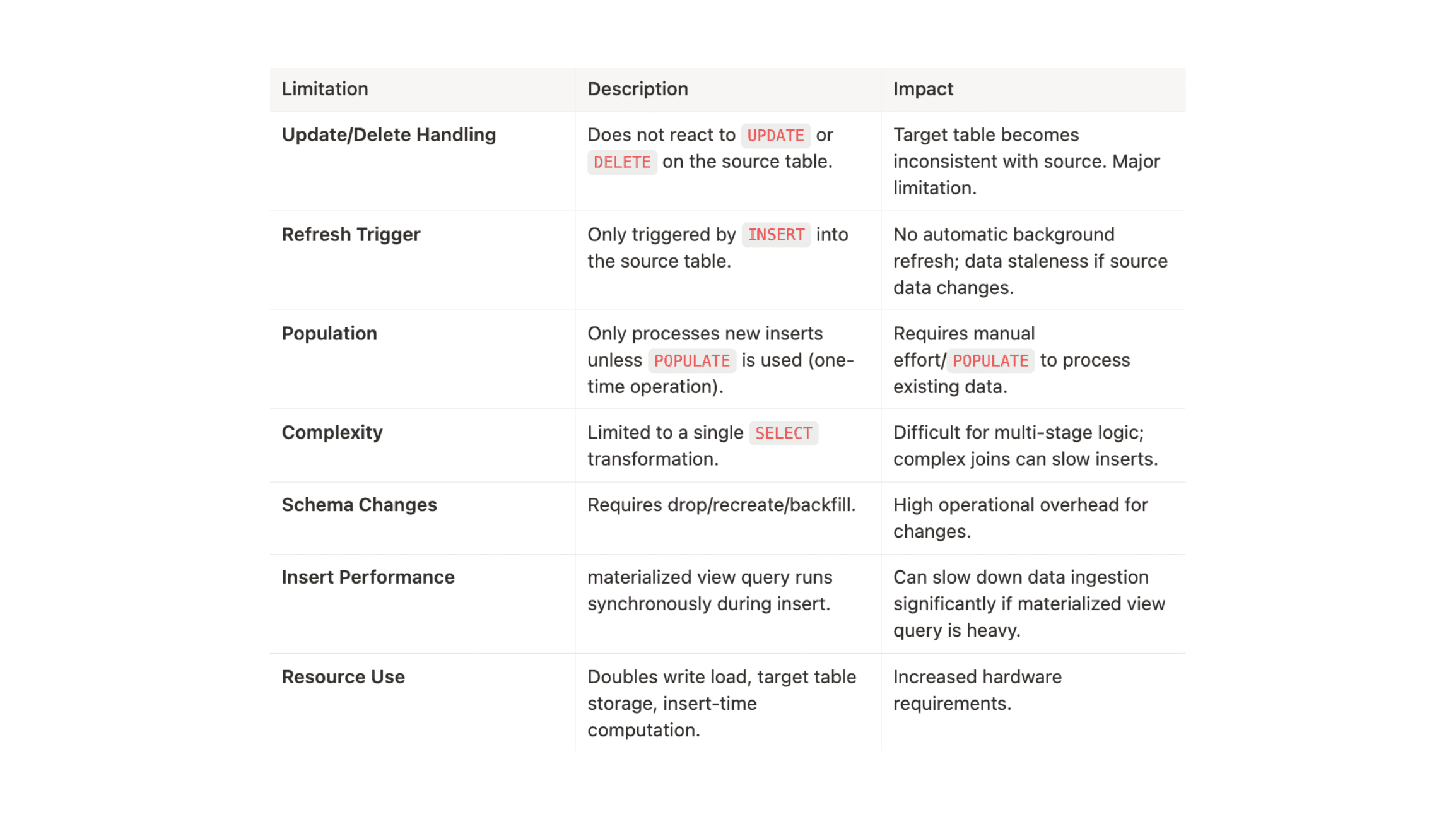
Task: Click the Limitation column header
Action: (x=325, y=89)
